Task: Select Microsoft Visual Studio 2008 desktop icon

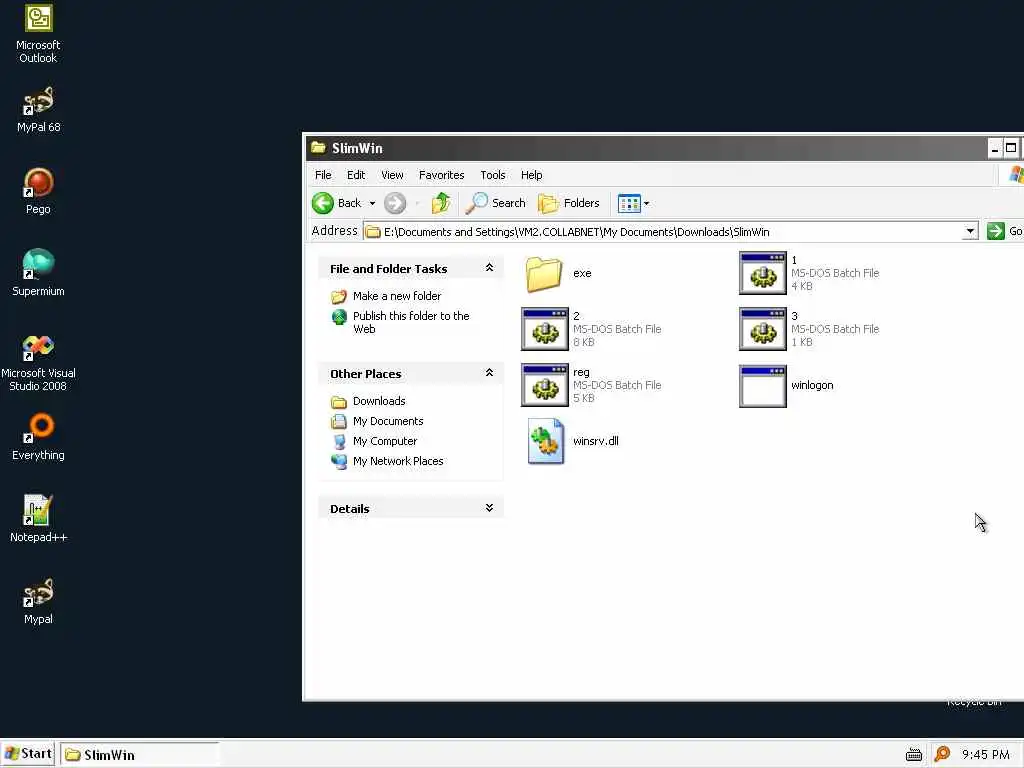Action: pyautogui.click(x=38, y=363)
